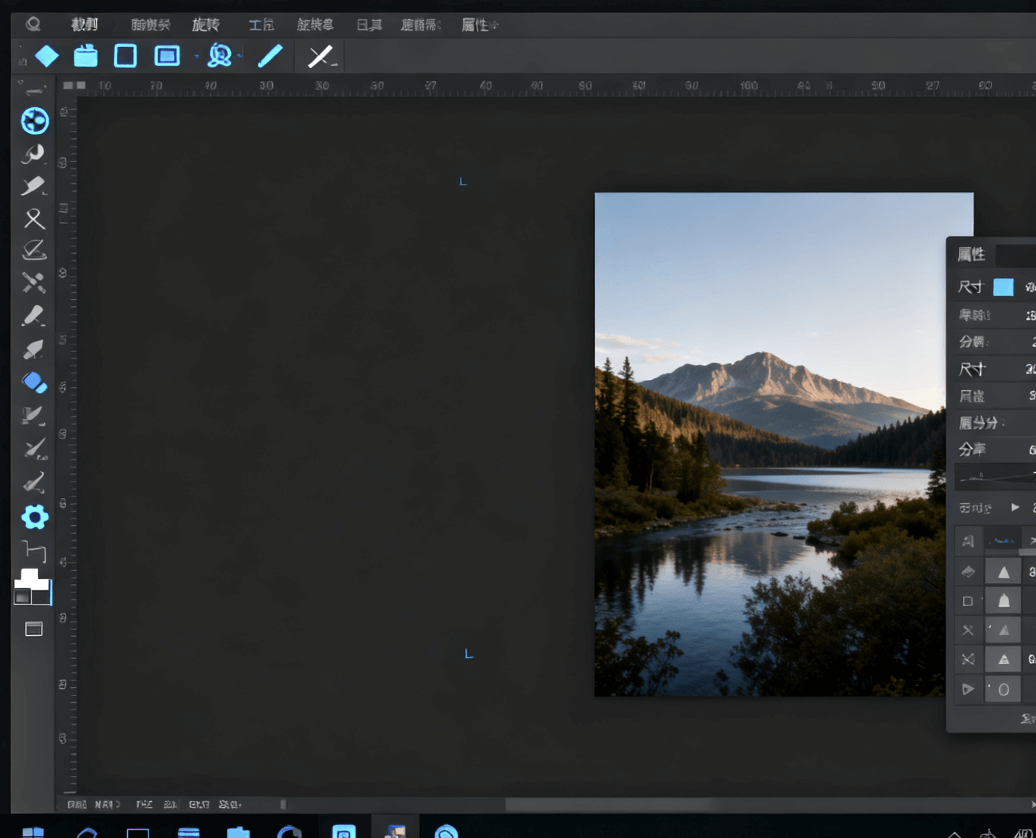Open the blue gear settings icon
The height and width of the screenshot is (838, 1036).
[x=35, y=517]
